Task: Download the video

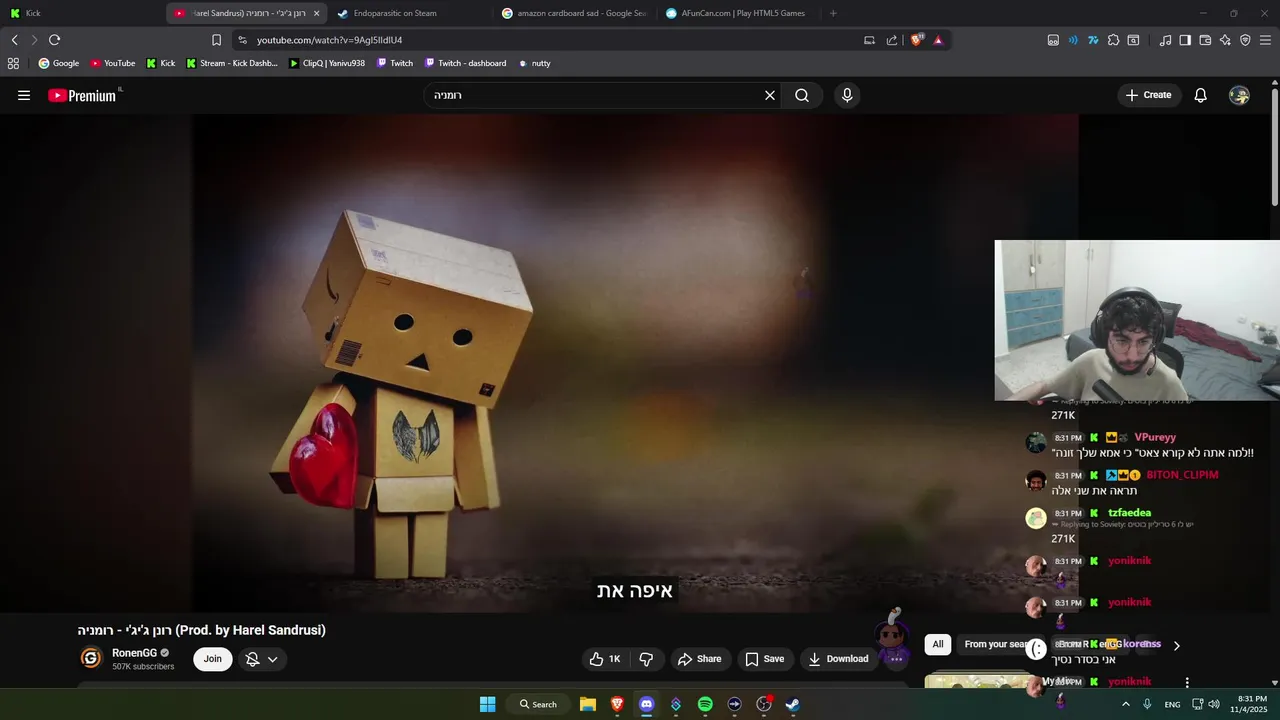Action: (x=838, y=659)
